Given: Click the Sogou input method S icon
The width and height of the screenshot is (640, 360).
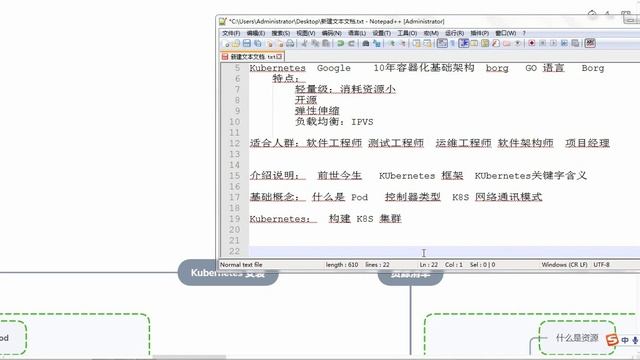Looking at the screenshot, I should pos(611,340).
